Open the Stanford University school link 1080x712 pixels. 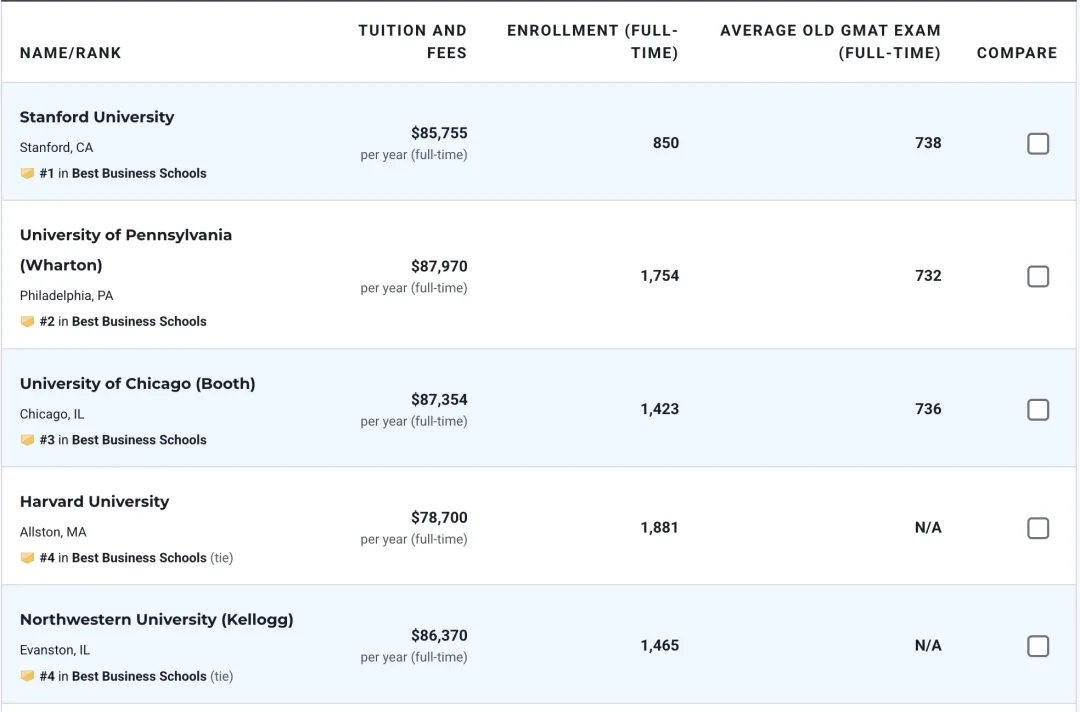pyautogui.click(x=97, y=117)
